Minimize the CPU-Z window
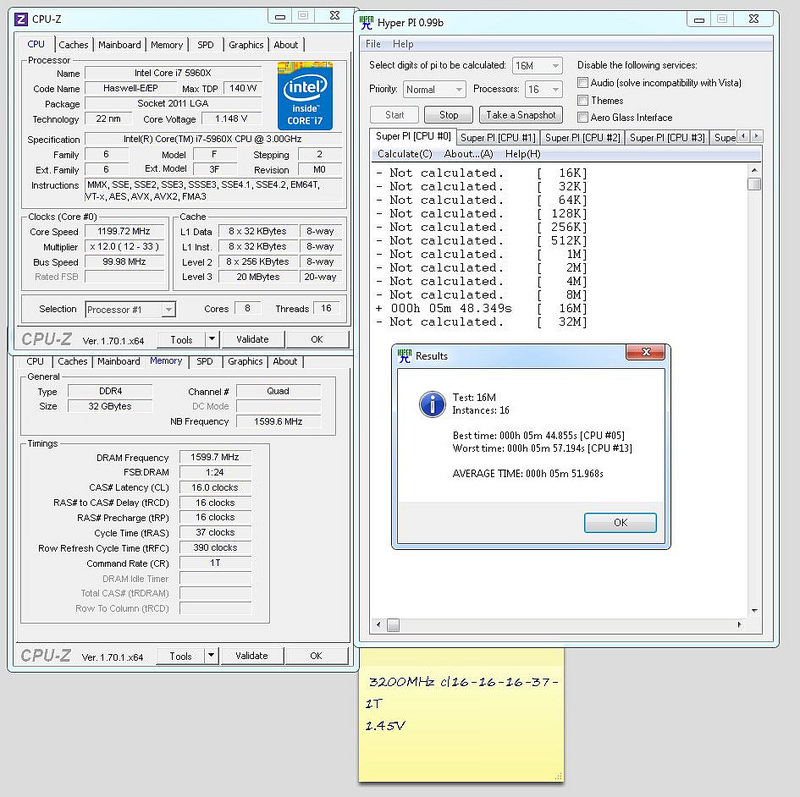The height and width of the screenshot is (797, 800). pos(280,16)
